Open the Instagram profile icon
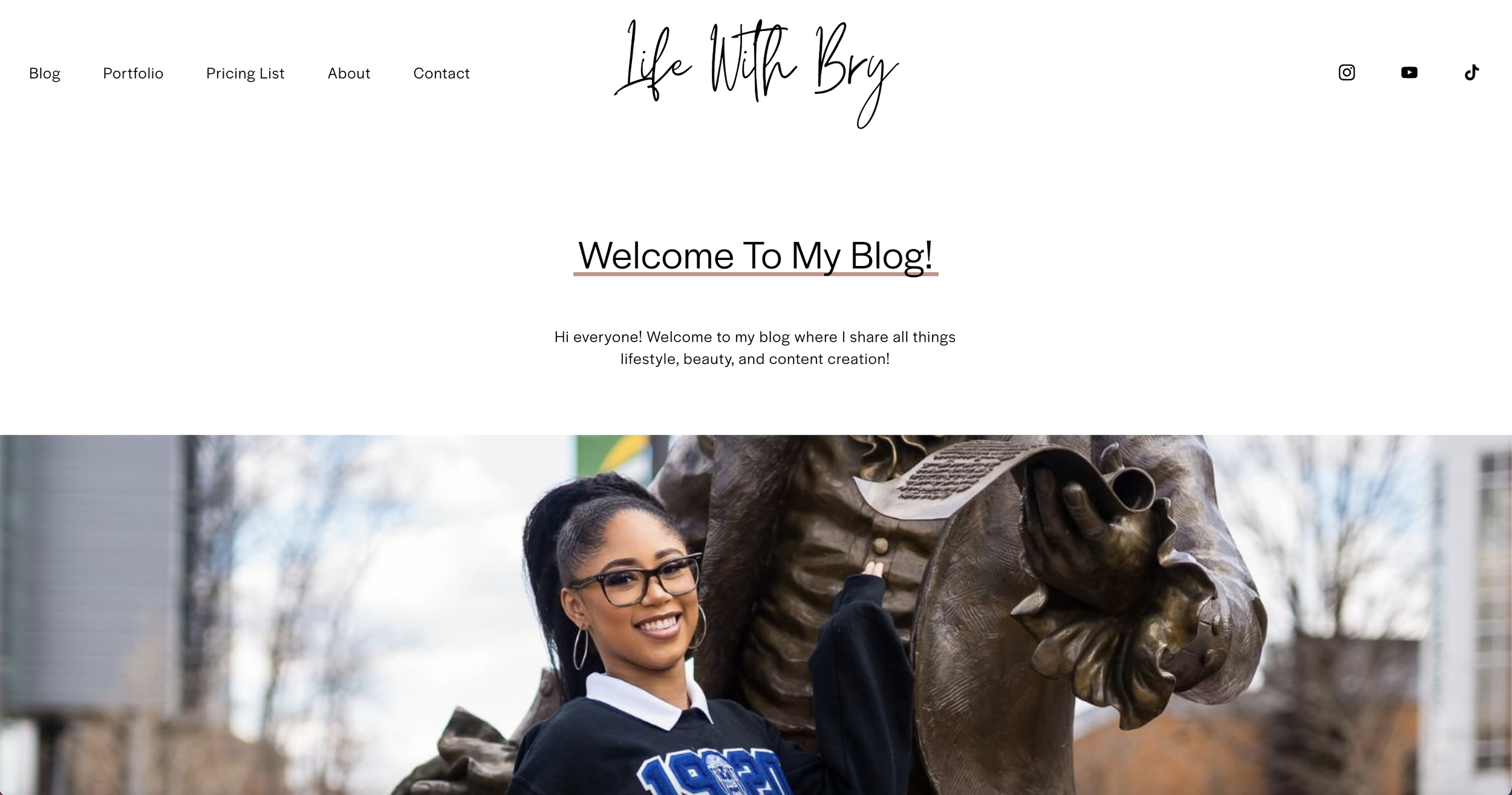 (1346, 73)
